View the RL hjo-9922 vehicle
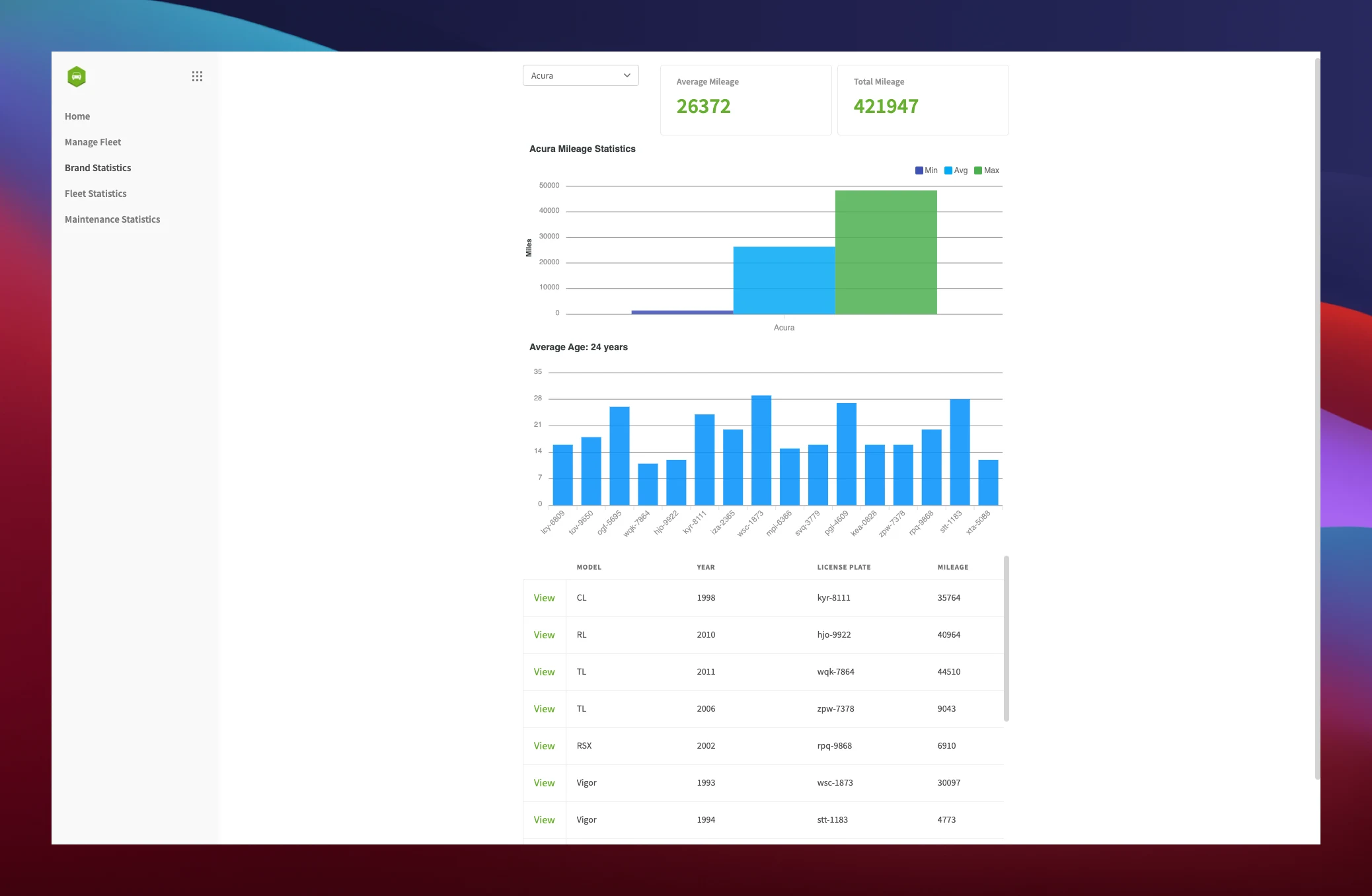The width and height of the screenshot is (1372, 896). coord(544,635)
